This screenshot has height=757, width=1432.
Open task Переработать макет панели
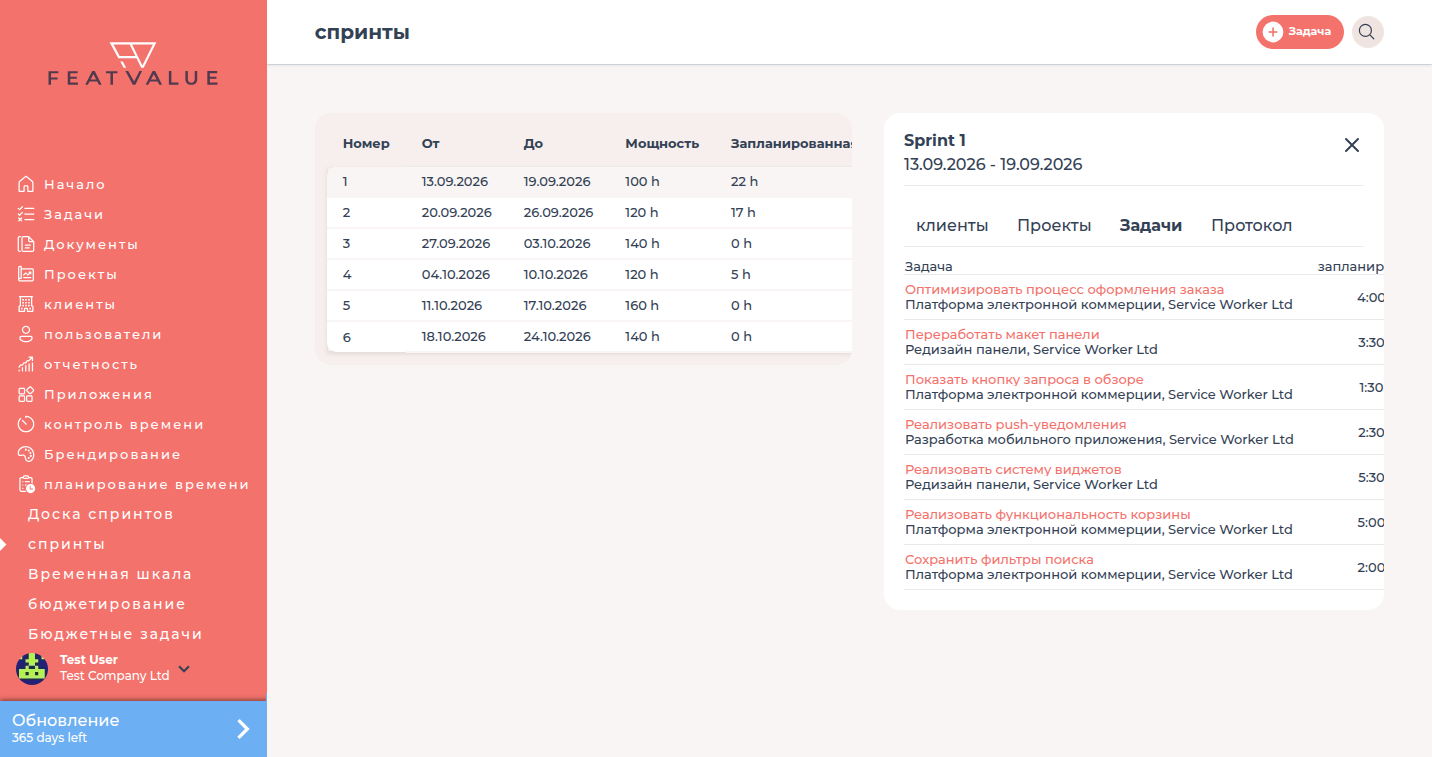pos(1002,335)
